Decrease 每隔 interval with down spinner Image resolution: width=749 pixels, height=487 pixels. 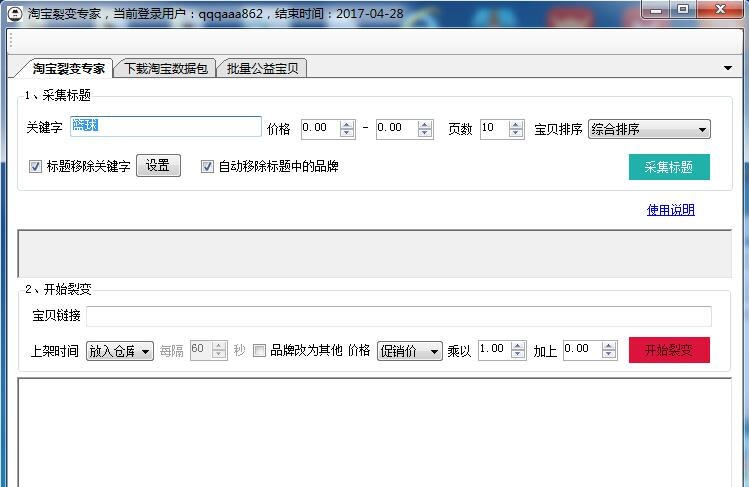coord(219,355)
